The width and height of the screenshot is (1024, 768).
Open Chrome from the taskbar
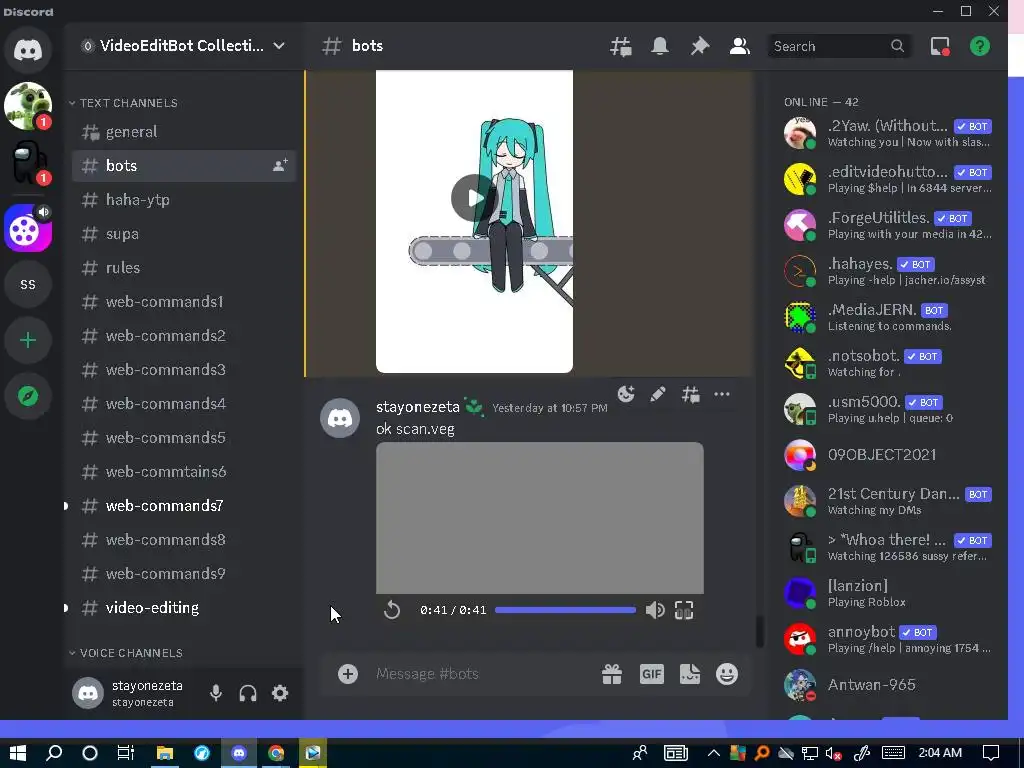tap(276, 753)
